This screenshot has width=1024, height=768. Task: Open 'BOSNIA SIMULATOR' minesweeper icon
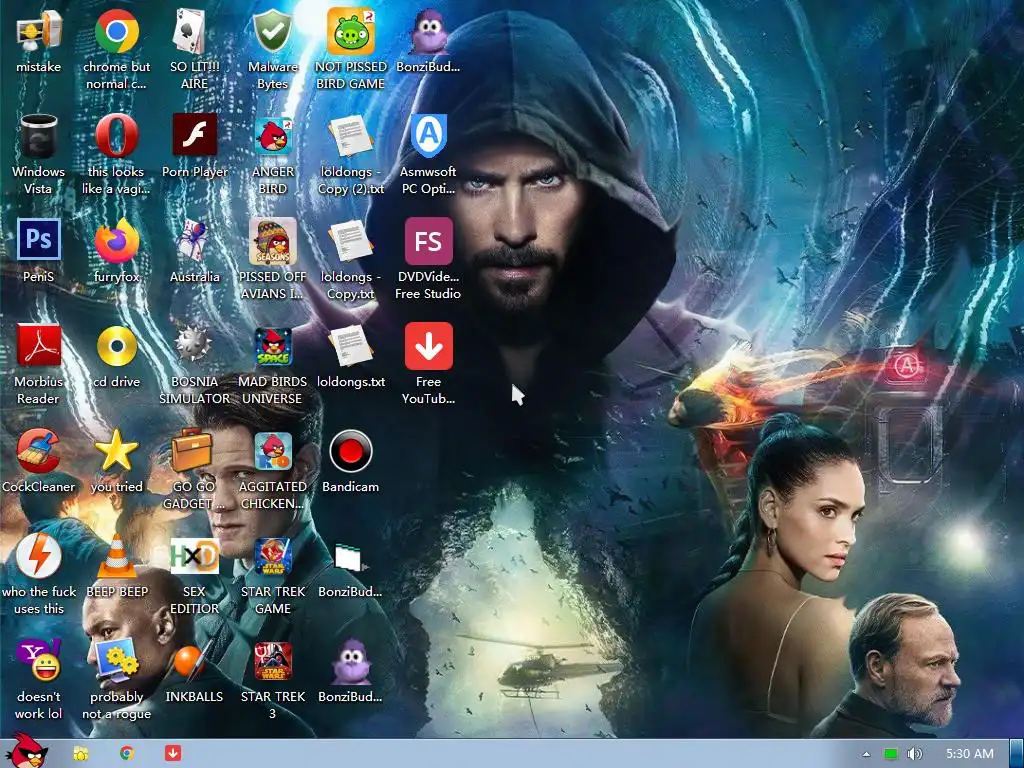tap(194, 345)
